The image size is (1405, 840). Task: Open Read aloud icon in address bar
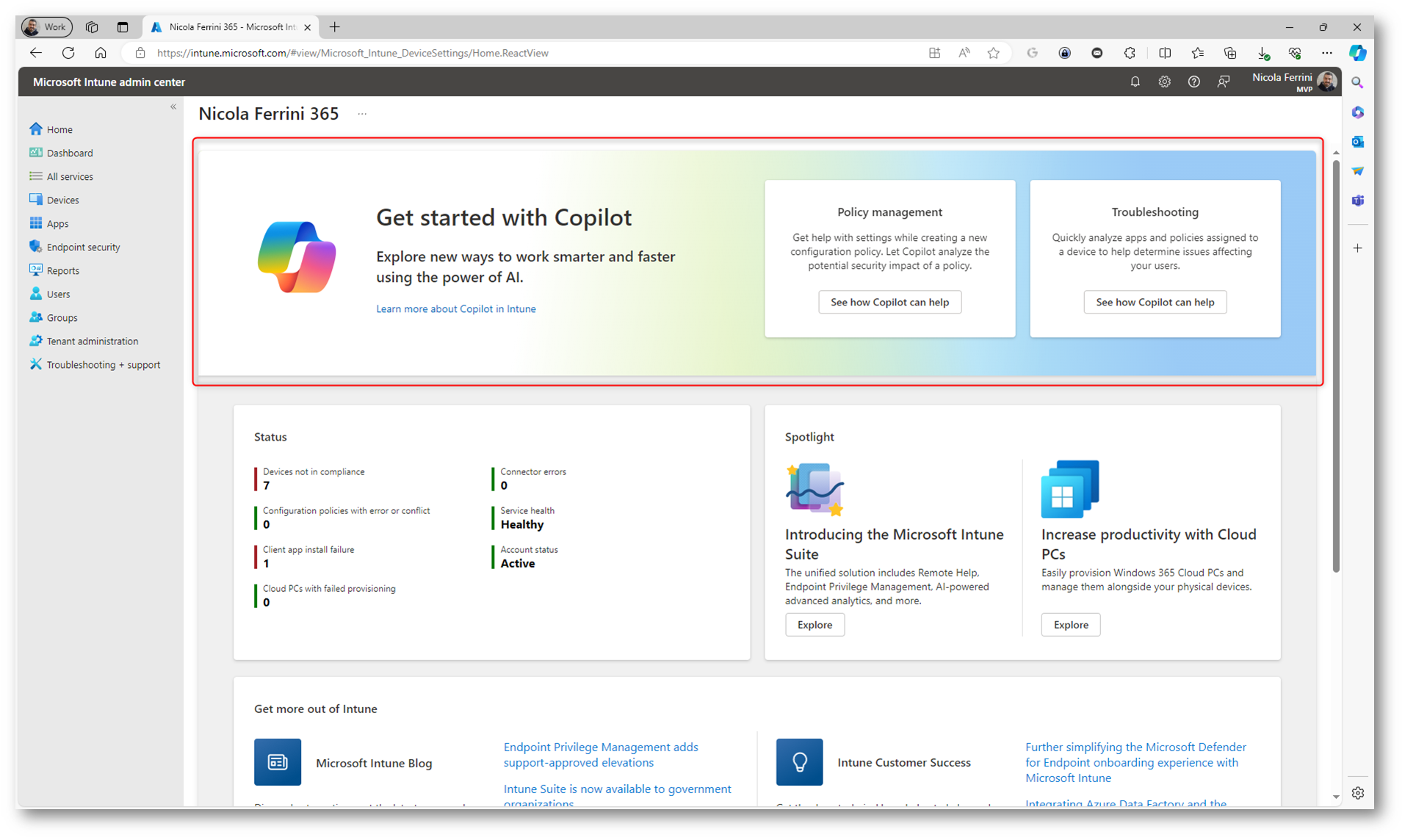click(964, 53)
